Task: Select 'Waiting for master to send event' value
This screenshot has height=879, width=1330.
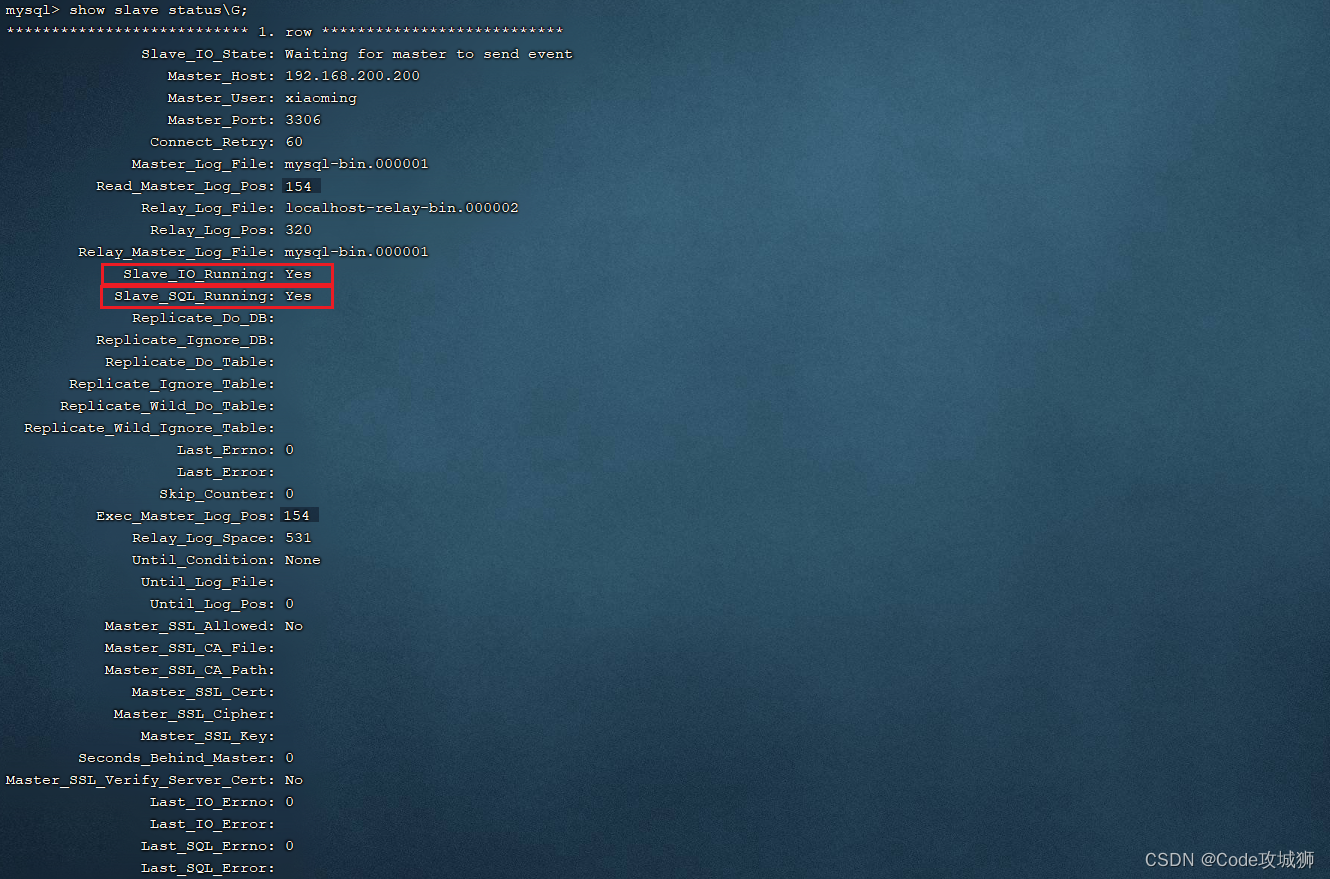Action: click(x=429, y=54)
